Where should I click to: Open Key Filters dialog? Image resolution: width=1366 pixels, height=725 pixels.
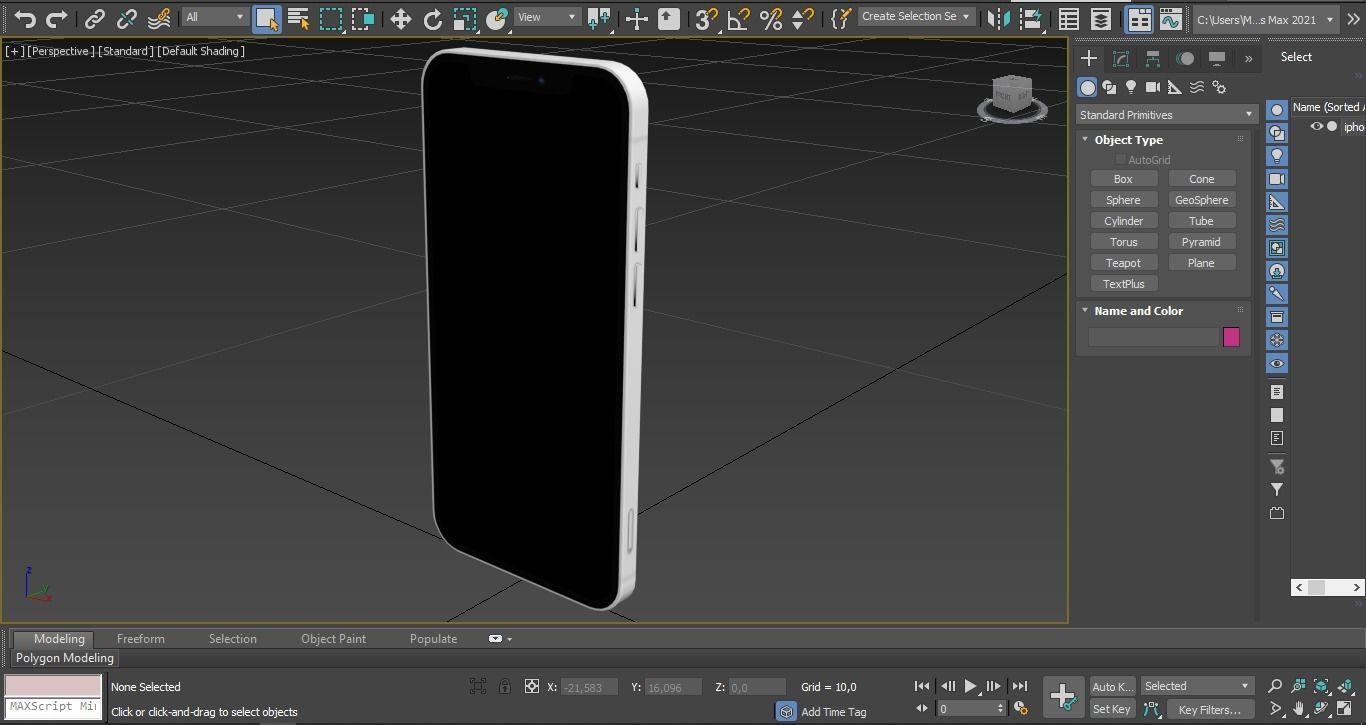pos(1209,710)
